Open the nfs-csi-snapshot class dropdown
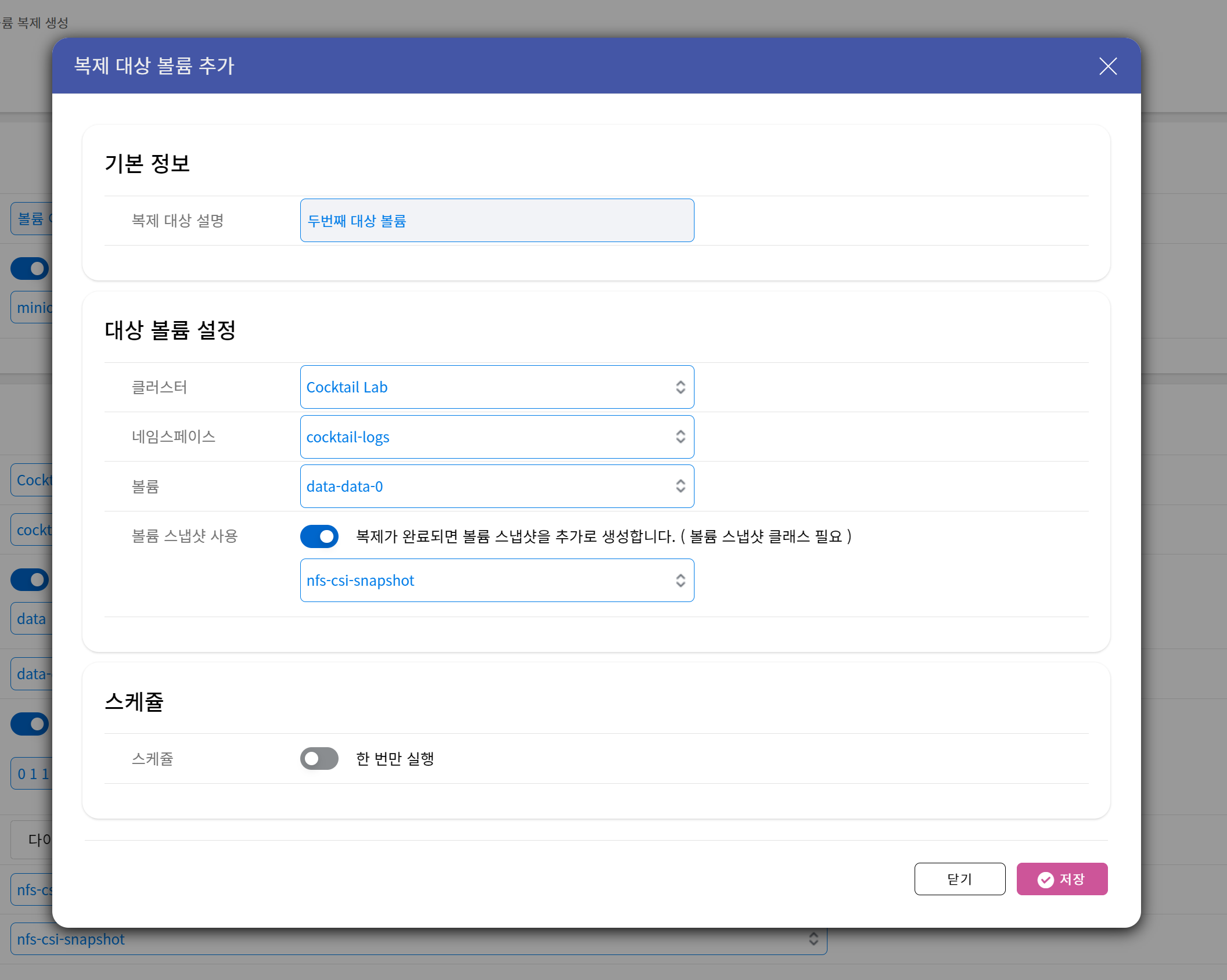 pos(488,580)
